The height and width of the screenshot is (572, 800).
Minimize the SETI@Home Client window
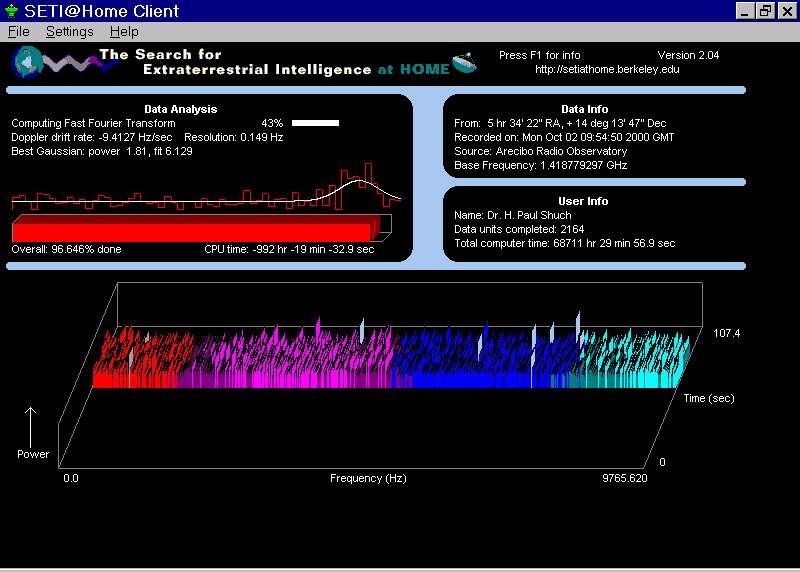(x=744, y=11)
